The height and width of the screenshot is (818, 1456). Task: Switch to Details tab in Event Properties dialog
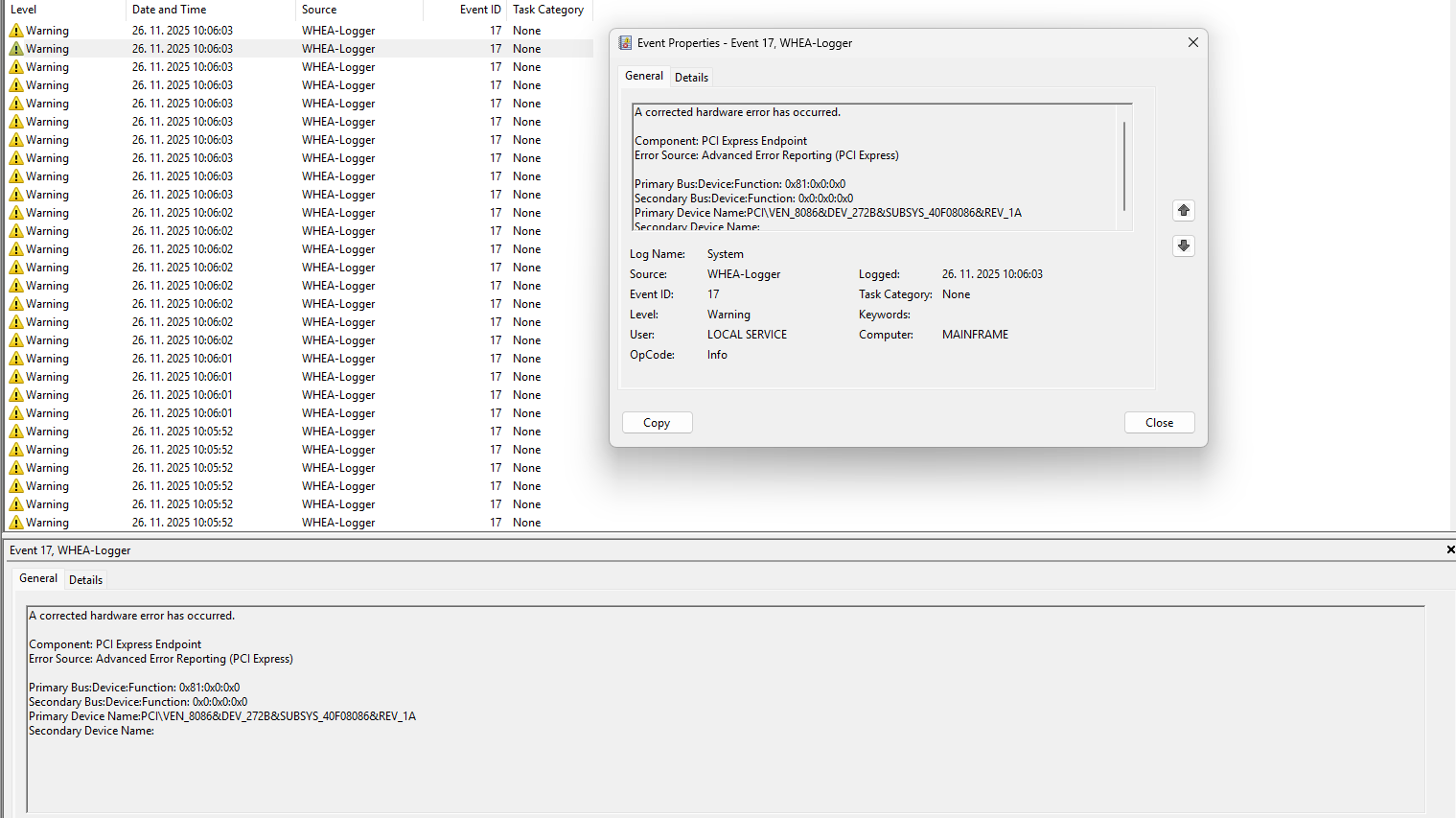(691, 78)
